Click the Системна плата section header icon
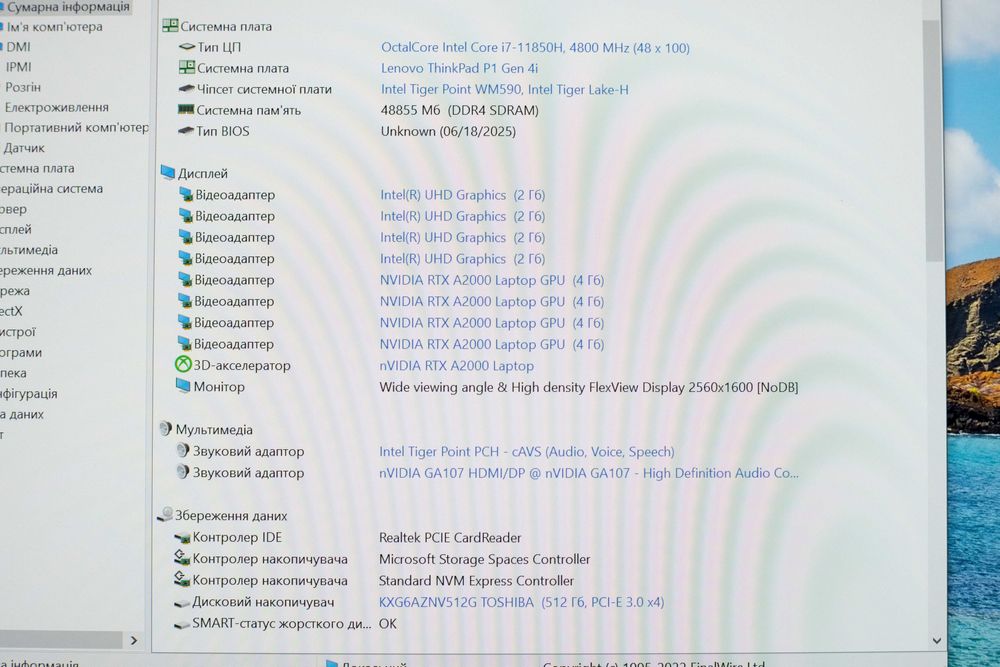 (x=170, y=26)
